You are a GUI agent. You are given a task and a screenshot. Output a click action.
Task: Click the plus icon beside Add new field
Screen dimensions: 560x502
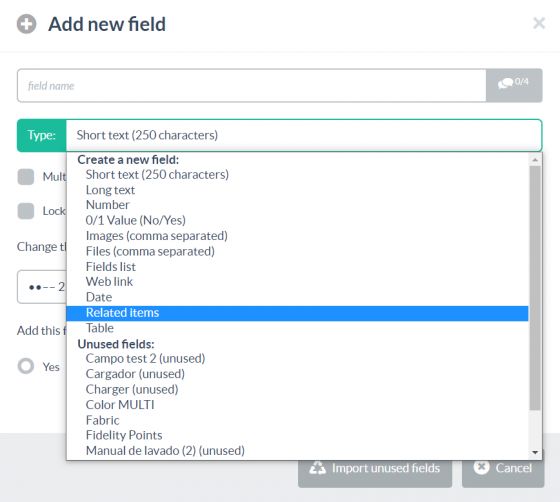tap(26, 24)
